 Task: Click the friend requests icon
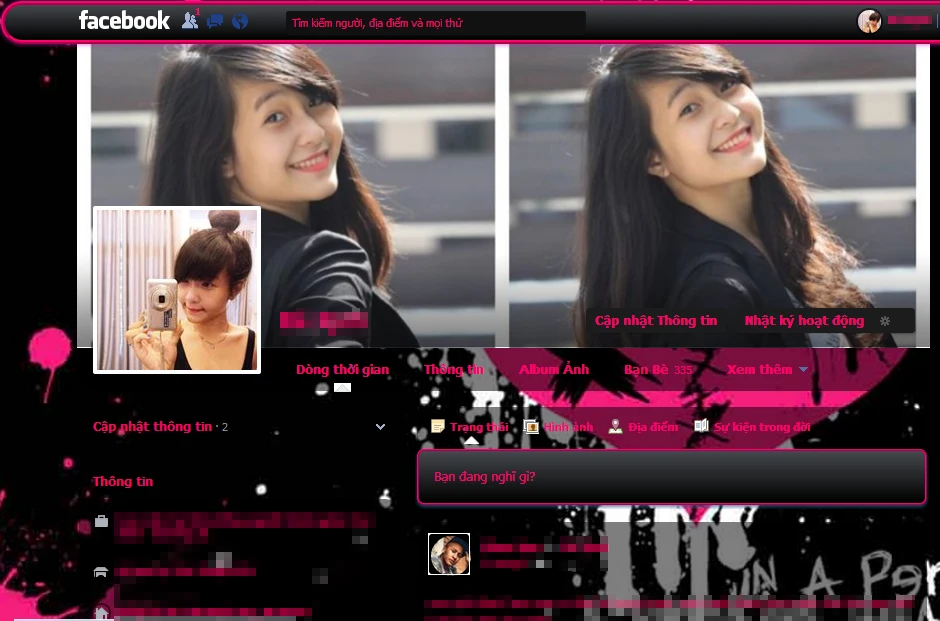[x=189, y=21]
